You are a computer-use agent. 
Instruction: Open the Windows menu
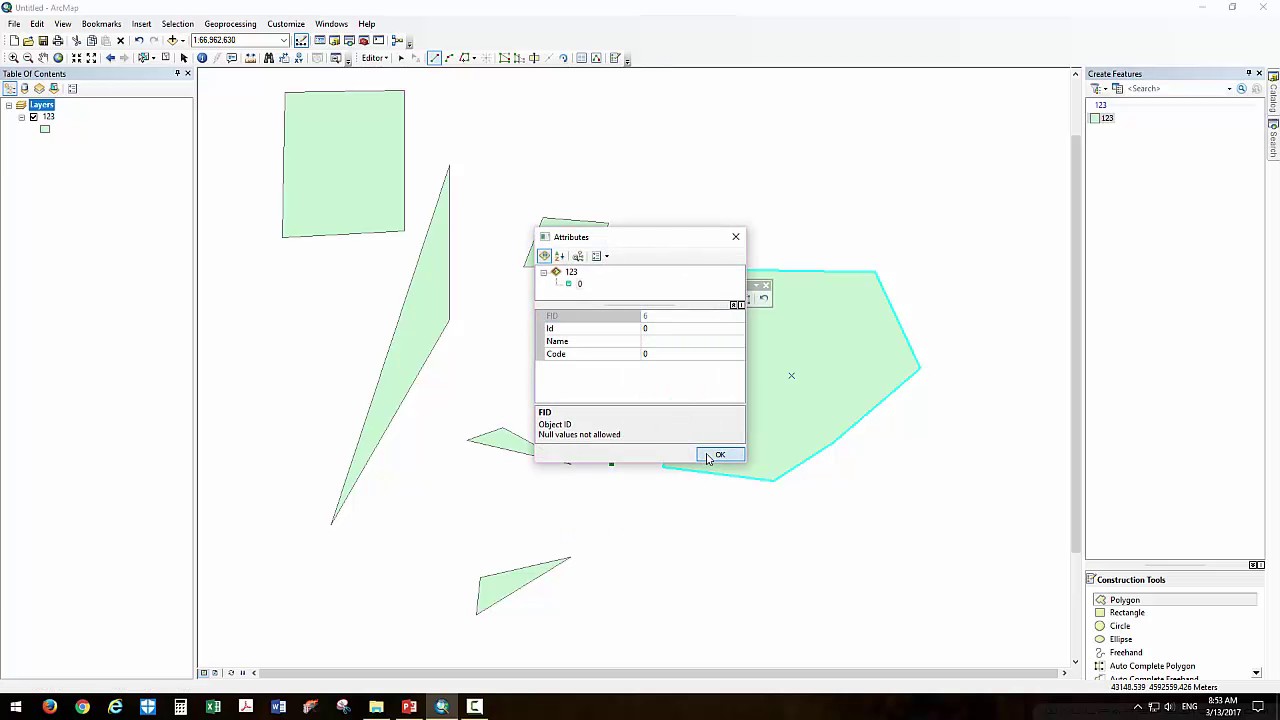click(331, 24)
